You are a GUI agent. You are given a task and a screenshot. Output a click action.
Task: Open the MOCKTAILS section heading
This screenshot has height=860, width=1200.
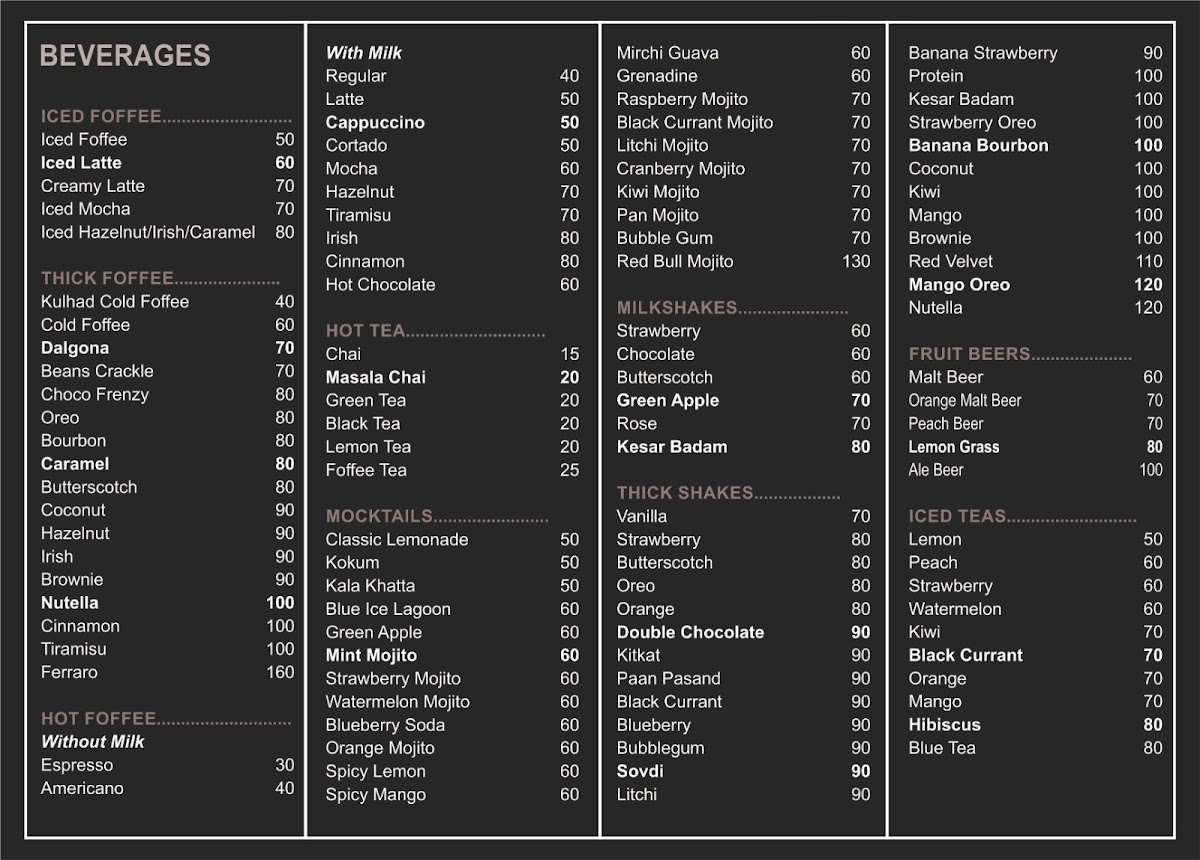tap(379, 516)
